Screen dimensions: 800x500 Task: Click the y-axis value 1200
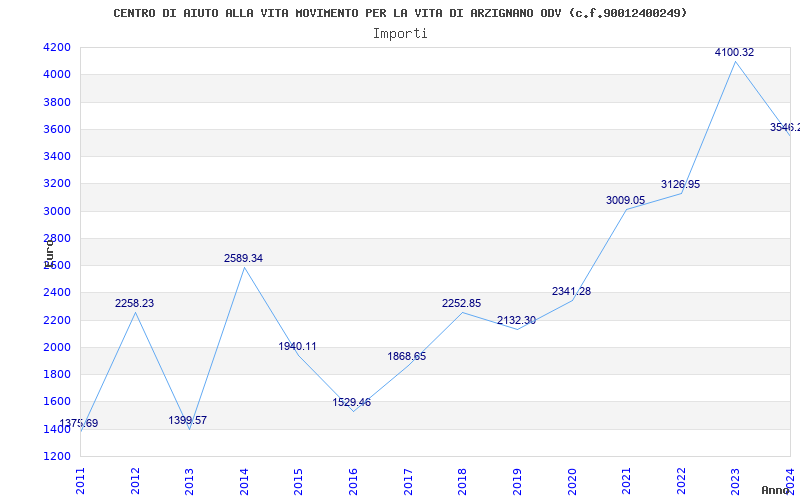pos(57,456)
